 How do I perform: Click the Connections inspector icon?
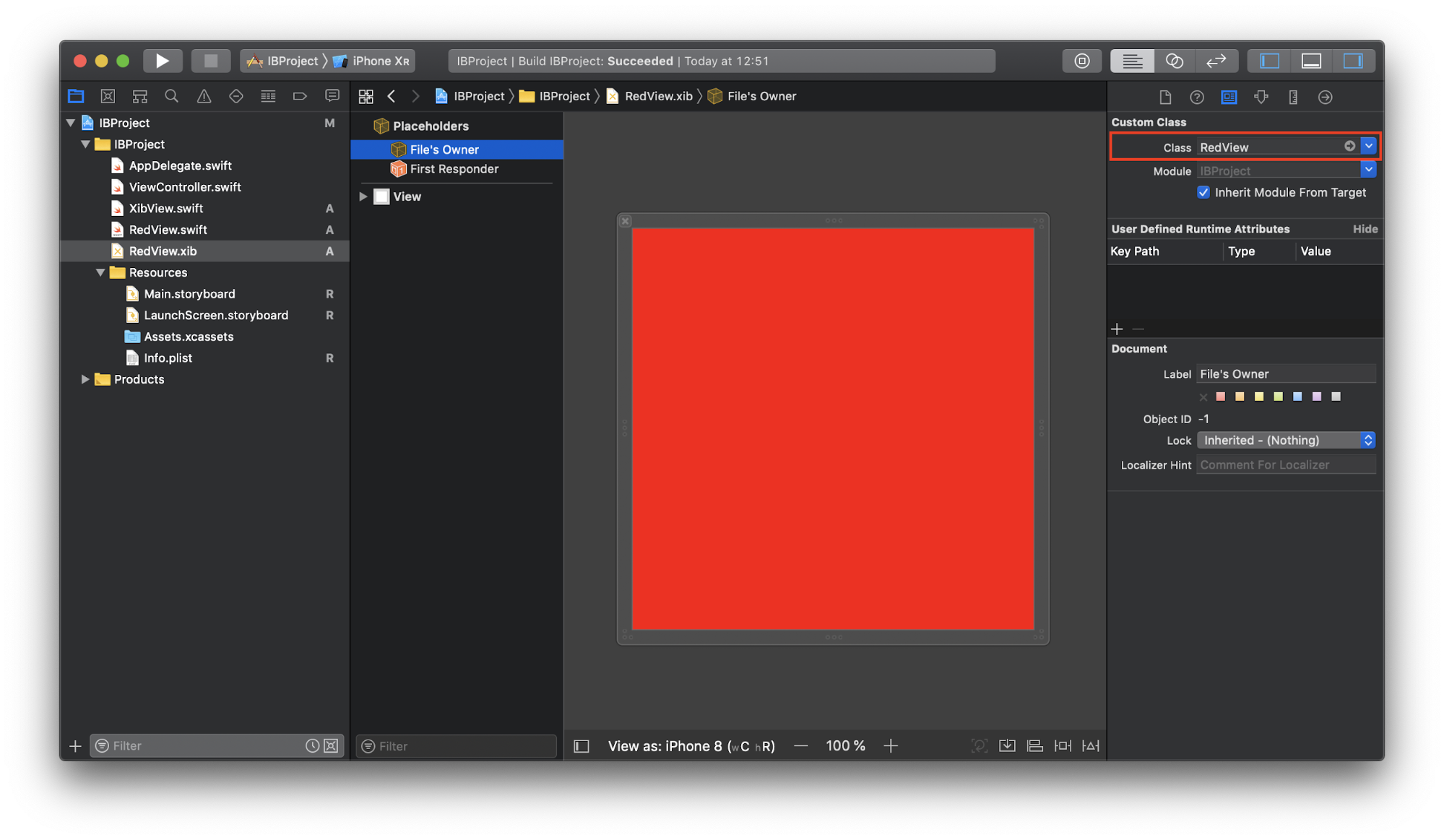tap(1326, 97)
